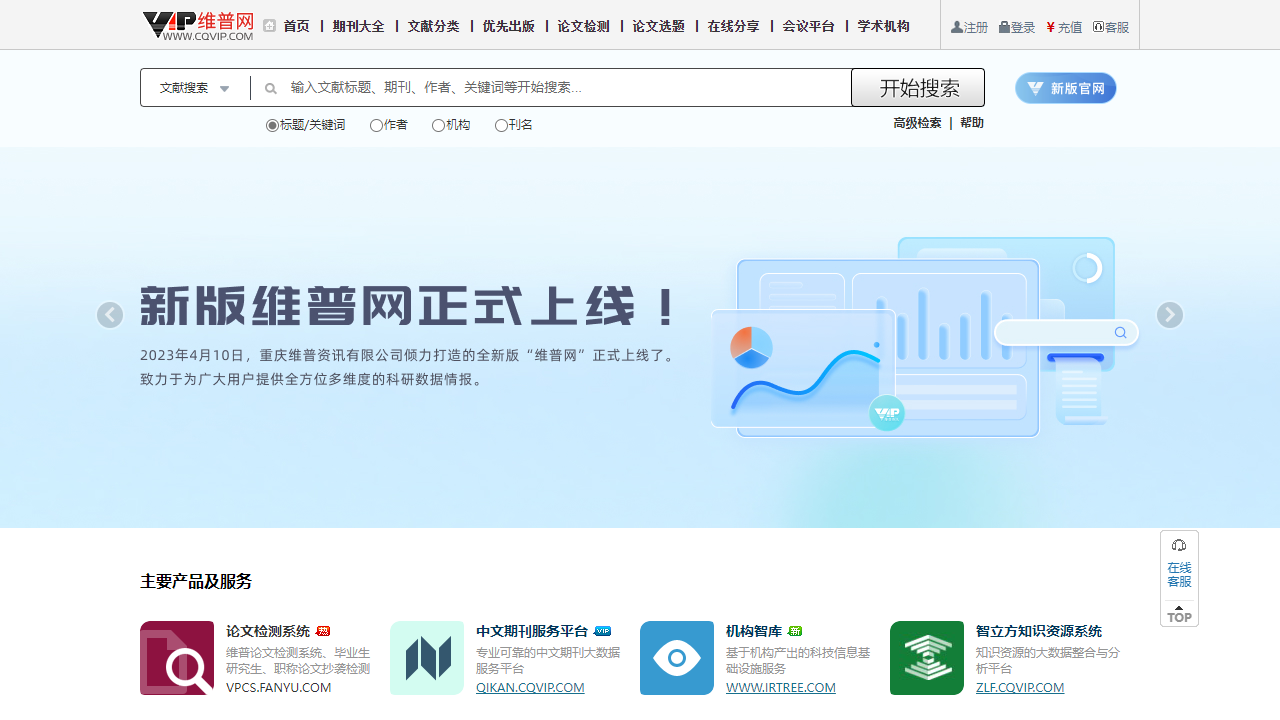Click the QIKAN.CQVIP.COM link
The image size is (1280, 720).
(530, 688)
